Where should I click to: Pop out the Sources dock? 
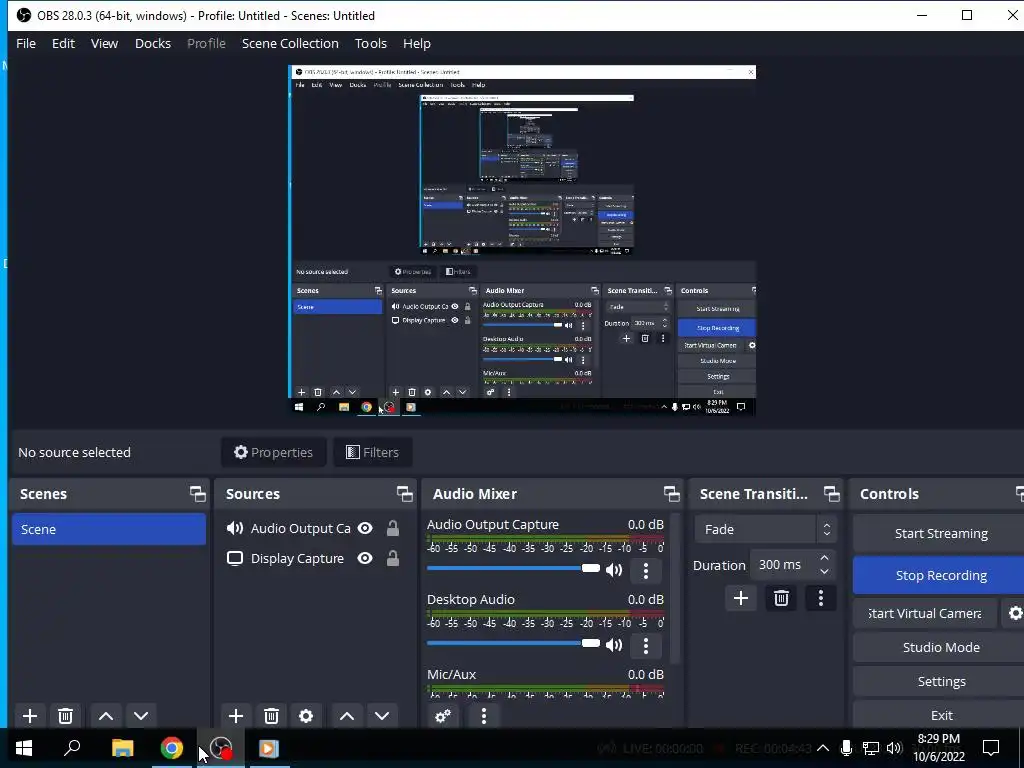tap(404, 494)
